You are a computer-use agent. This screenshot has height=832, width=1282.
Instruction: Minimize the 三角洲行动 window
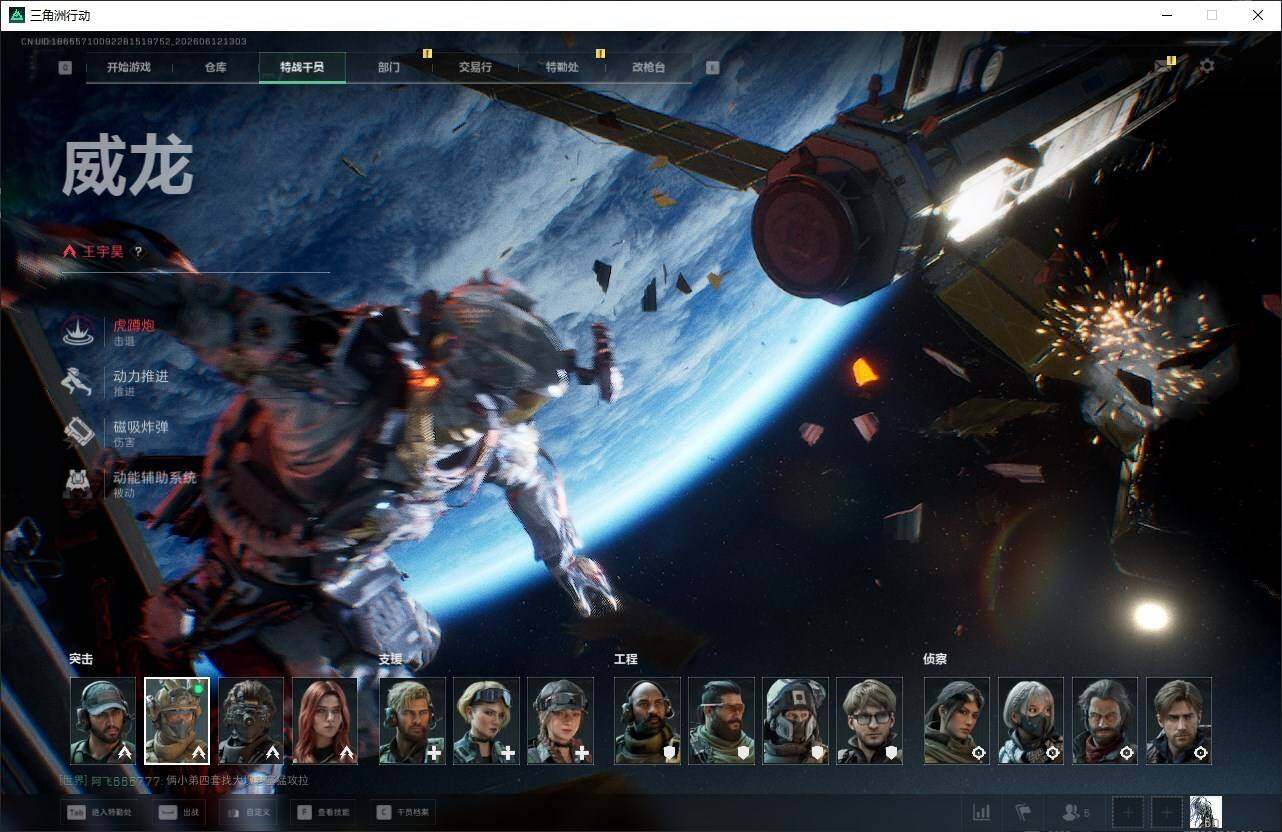pyautogui.click(x=1166, y=15)
